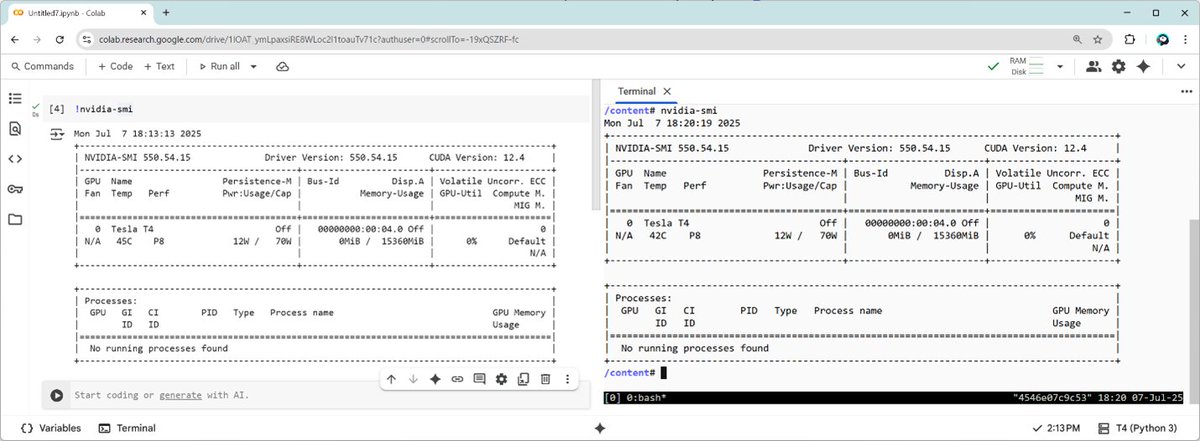The image size is (1200, 441).
Task: Open Variables panel in bottom bar
Action: tap(50, 428)
